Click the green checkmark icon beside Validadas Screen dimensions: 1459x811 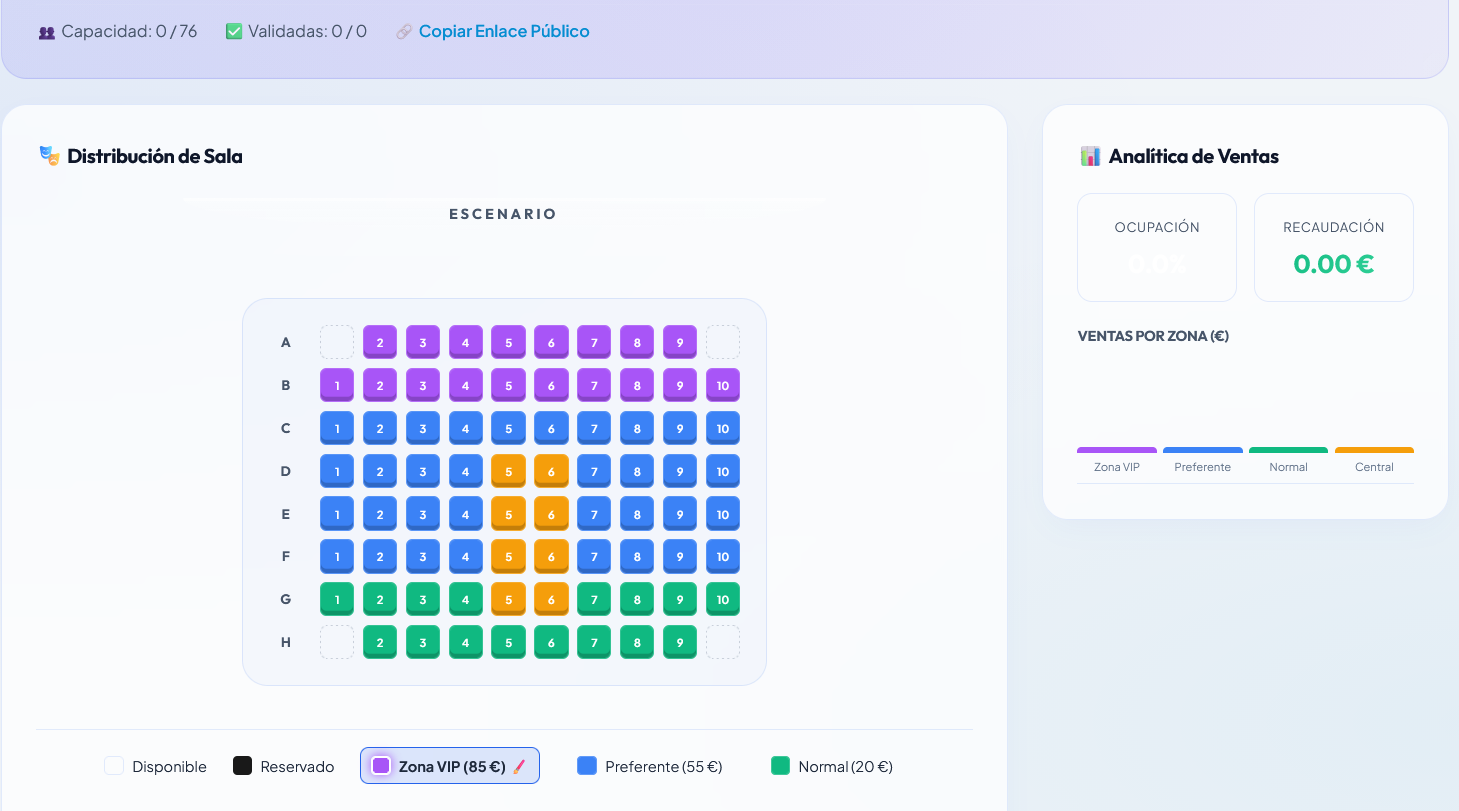click(x=234, y=32)
